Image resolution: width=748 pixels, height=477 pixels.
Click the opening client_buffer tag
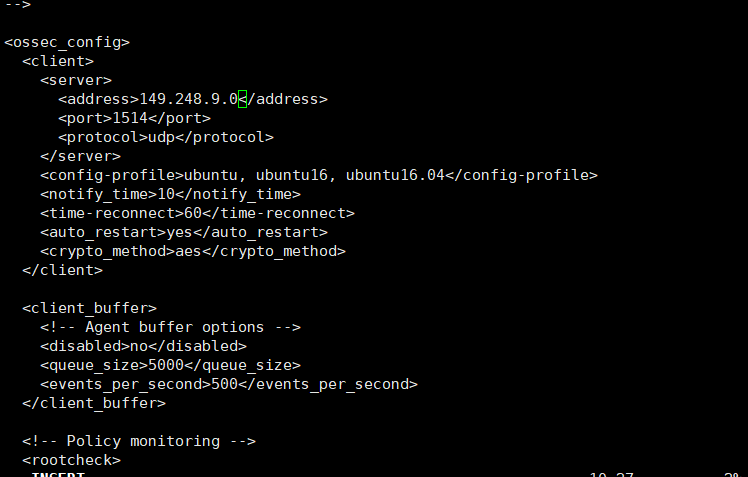coord(90,309)
